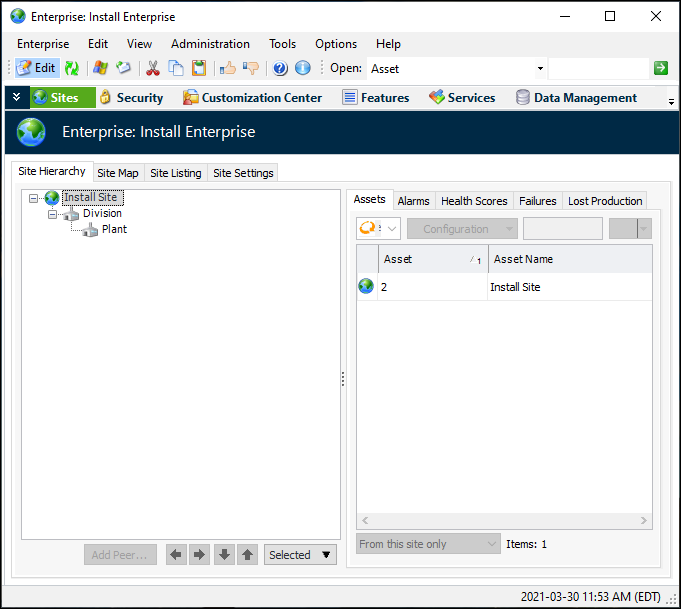
Task: Collapse the Install Site tree node
Action: pos(34,198)
